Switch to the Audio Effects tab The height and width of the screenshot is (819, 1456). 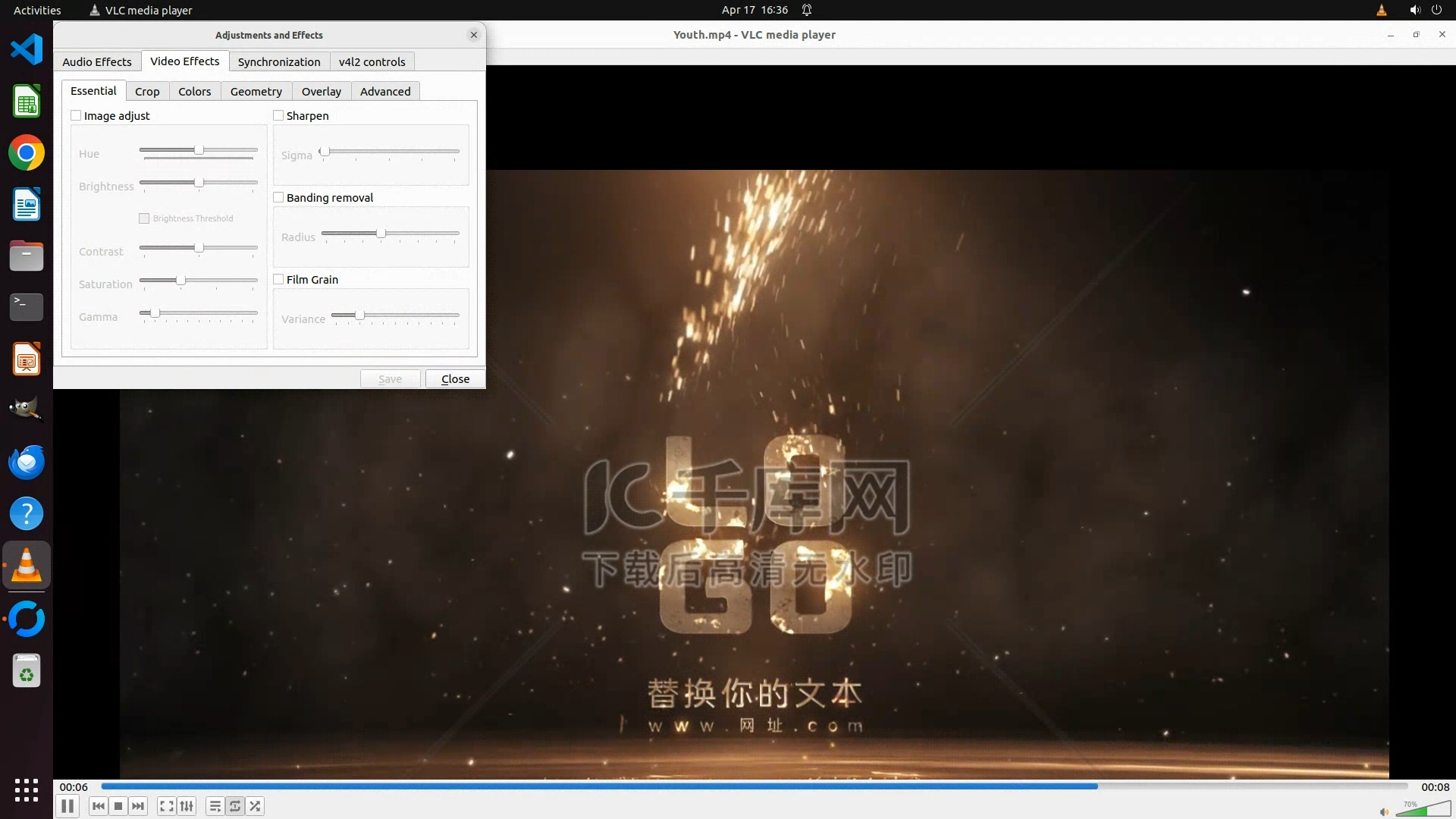(96, 61)
